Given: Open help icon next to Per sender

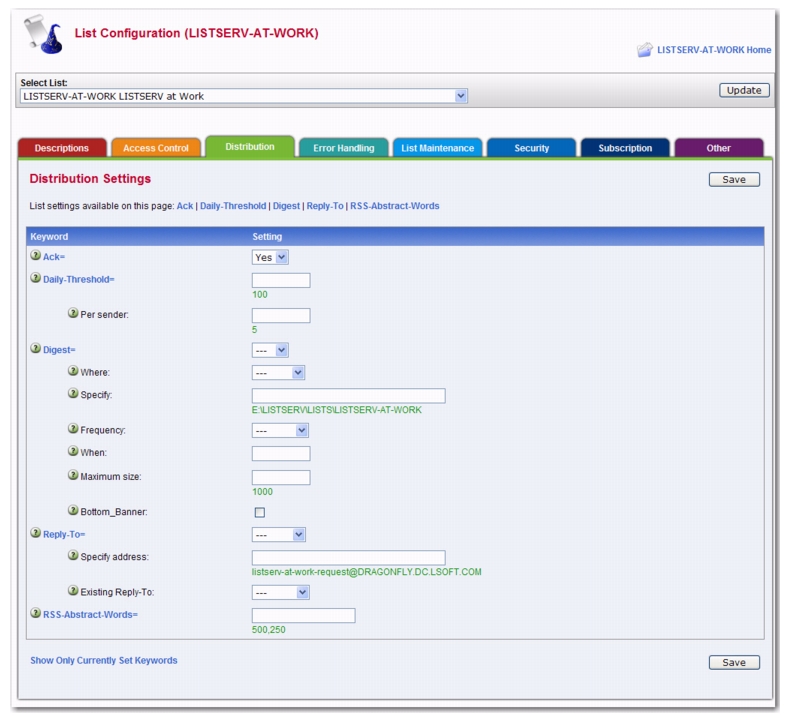Looking at the screenshot, I should [73, 313].
